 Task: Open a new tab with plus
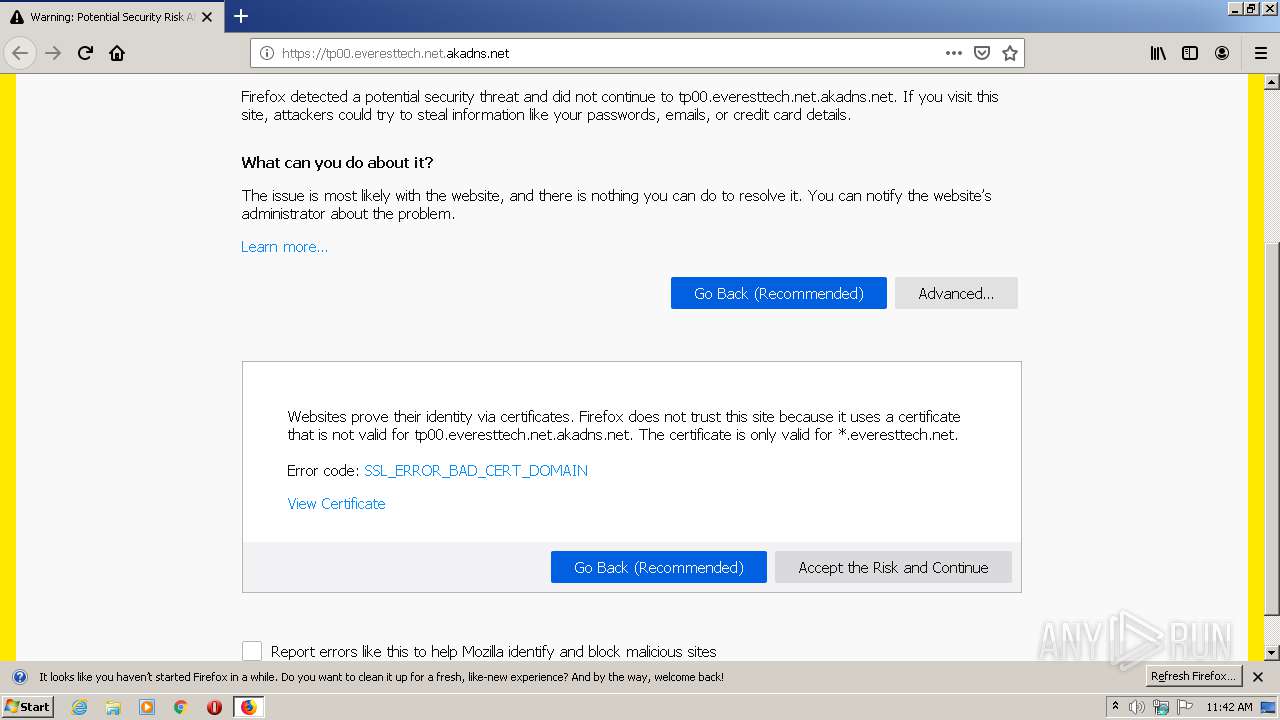[x=241, y=16]
